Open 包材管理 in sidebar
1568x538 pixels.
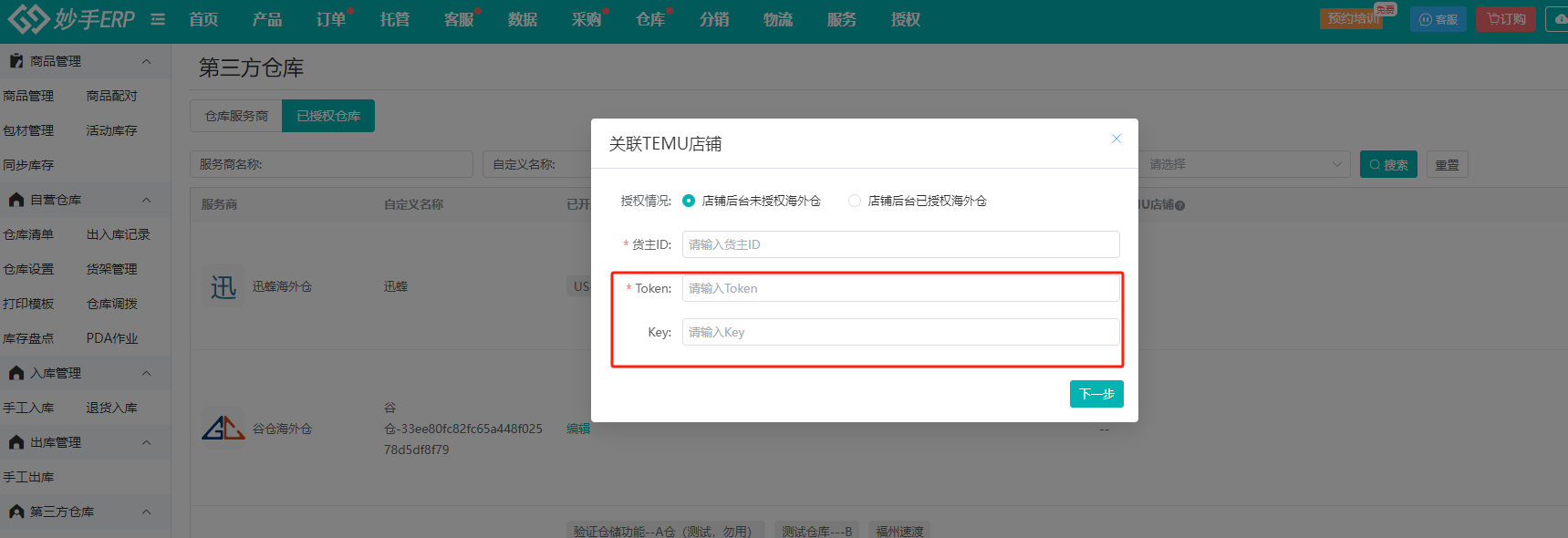click(28, 130)
